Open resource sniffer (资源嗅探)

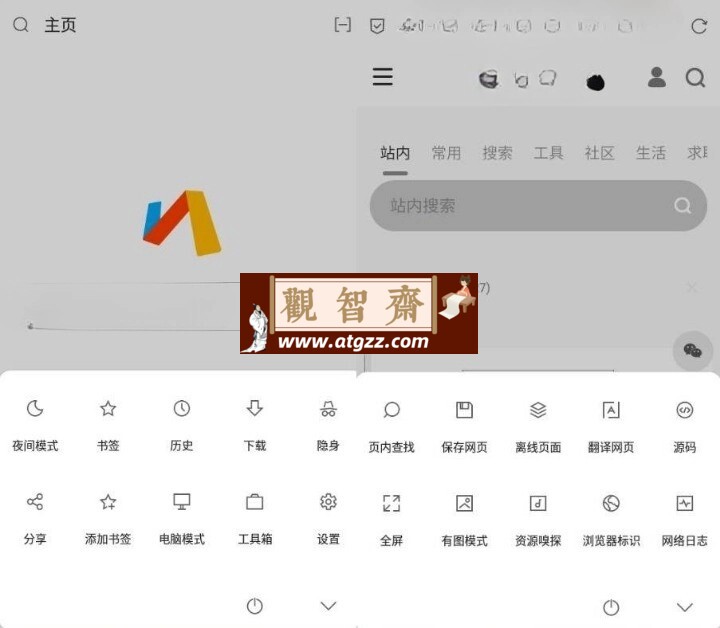pyautogui.click(x=538, y=520)
